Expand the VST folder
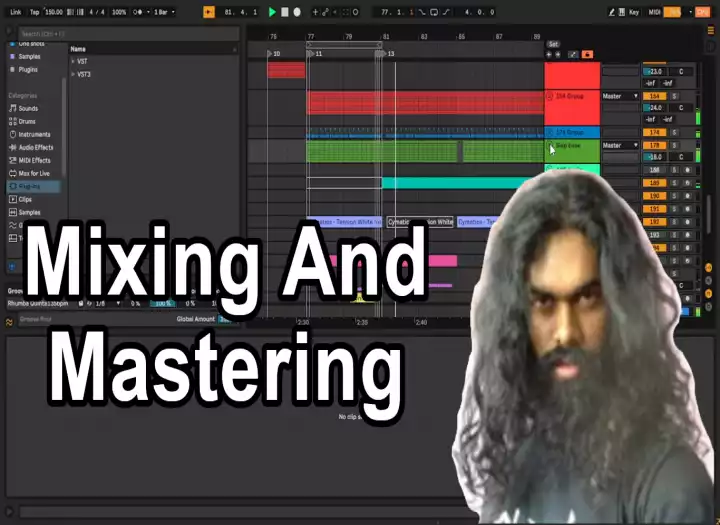This screenshot has width=720, height=525. tap(73, 61)
